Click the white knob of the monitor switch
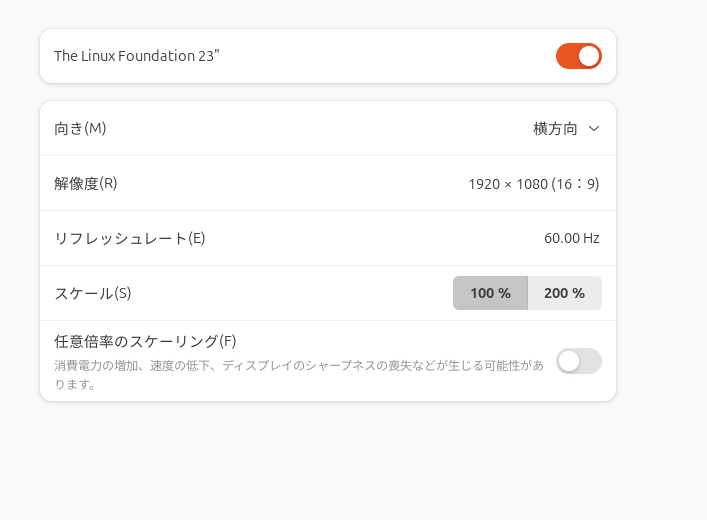The height and width of the screenshot is (520, 707). (589, 56)
